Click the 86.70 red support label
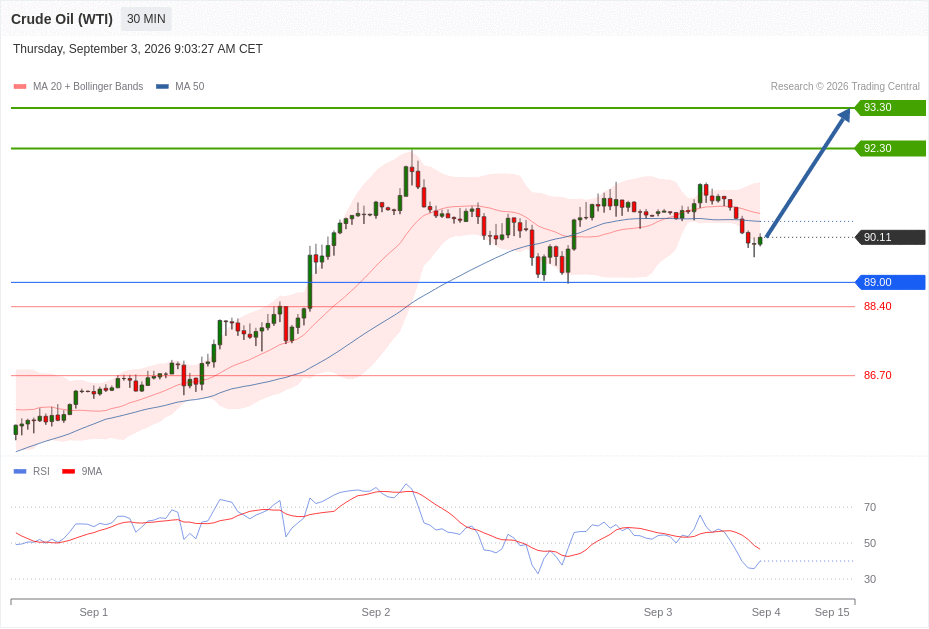The image size is (929, 629). click(877, 376)
